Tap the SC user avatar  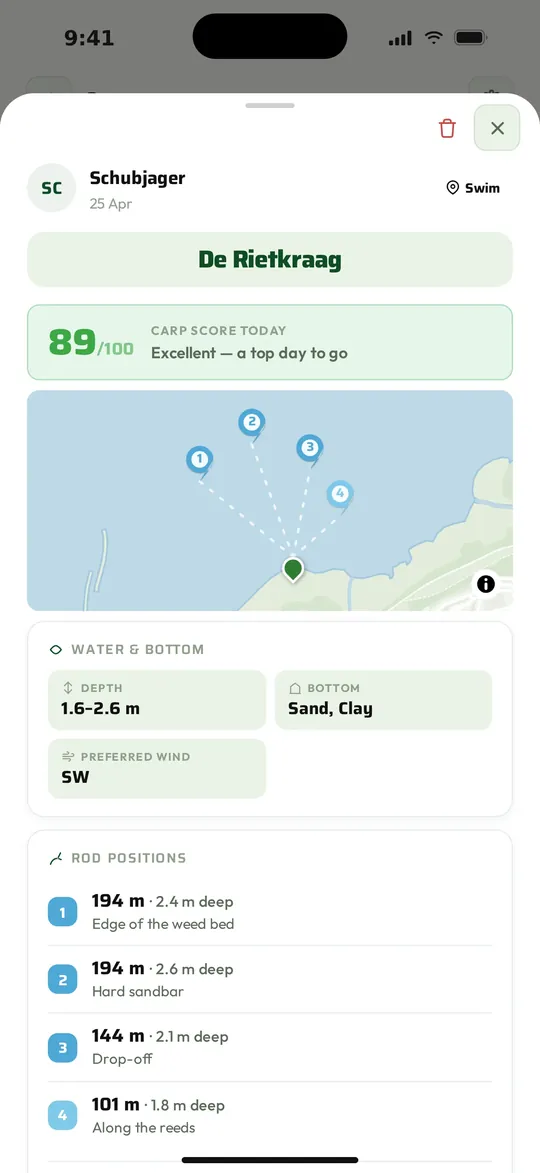(x=52, y=188)
